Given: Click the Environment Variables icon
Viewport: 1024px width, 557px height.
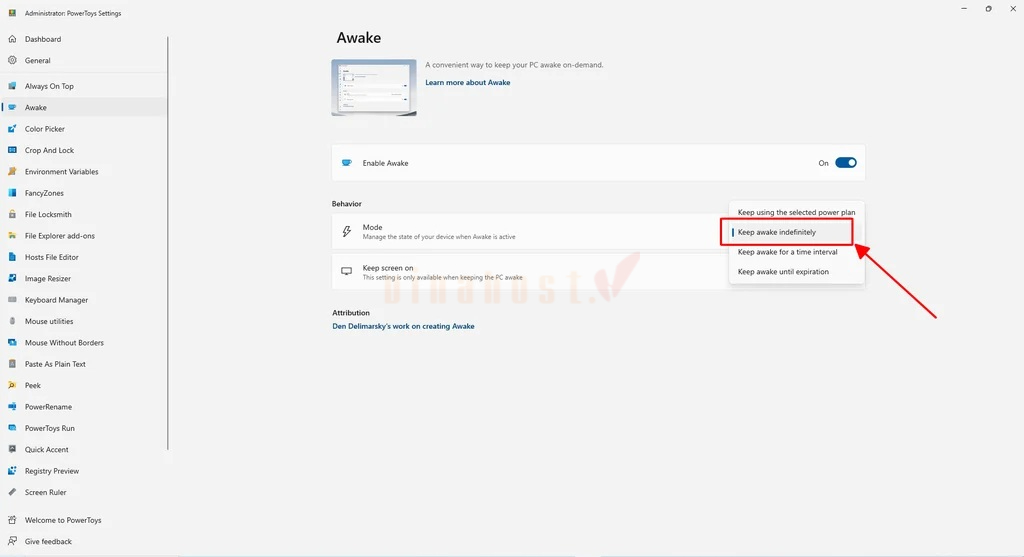Looking at the screenshot, I should pos(12,172).
